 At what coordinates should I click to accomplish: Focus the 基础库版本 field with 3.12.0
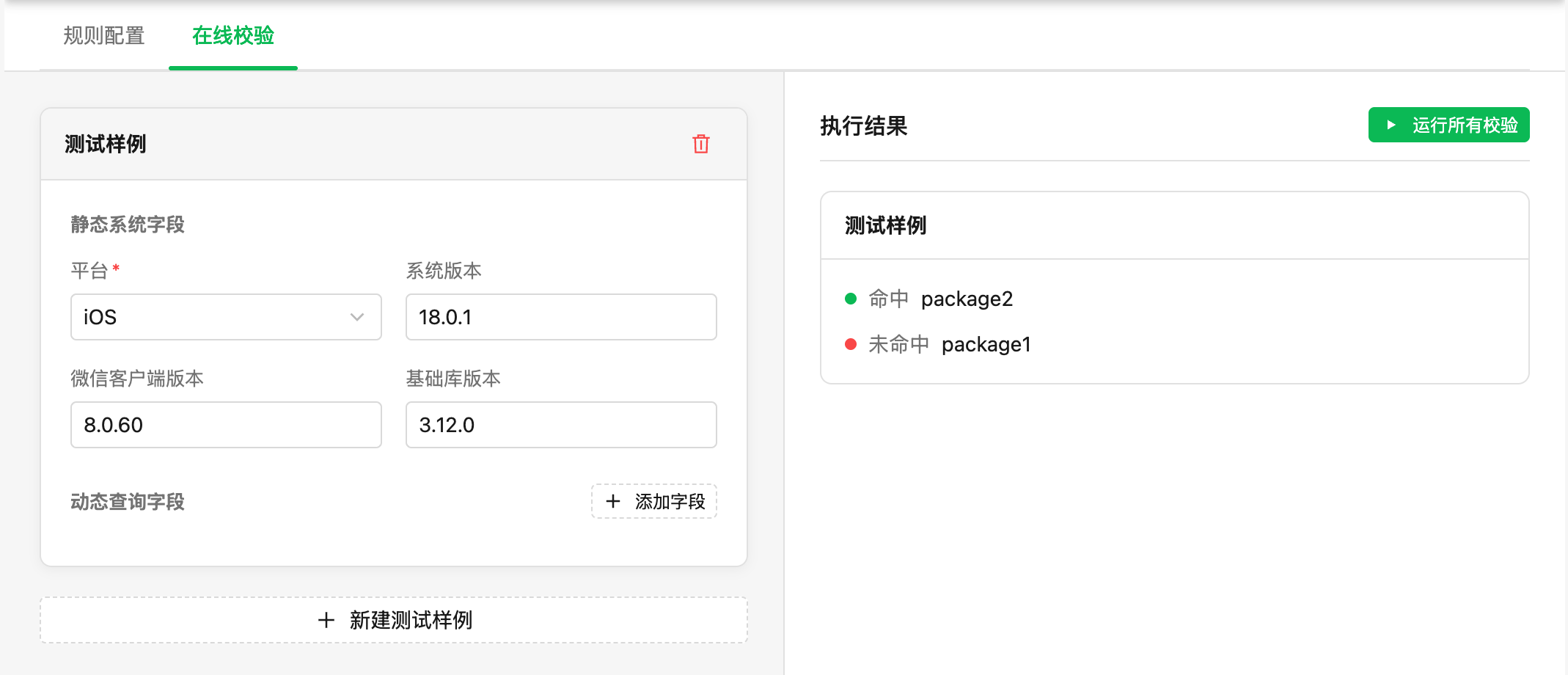561,425
